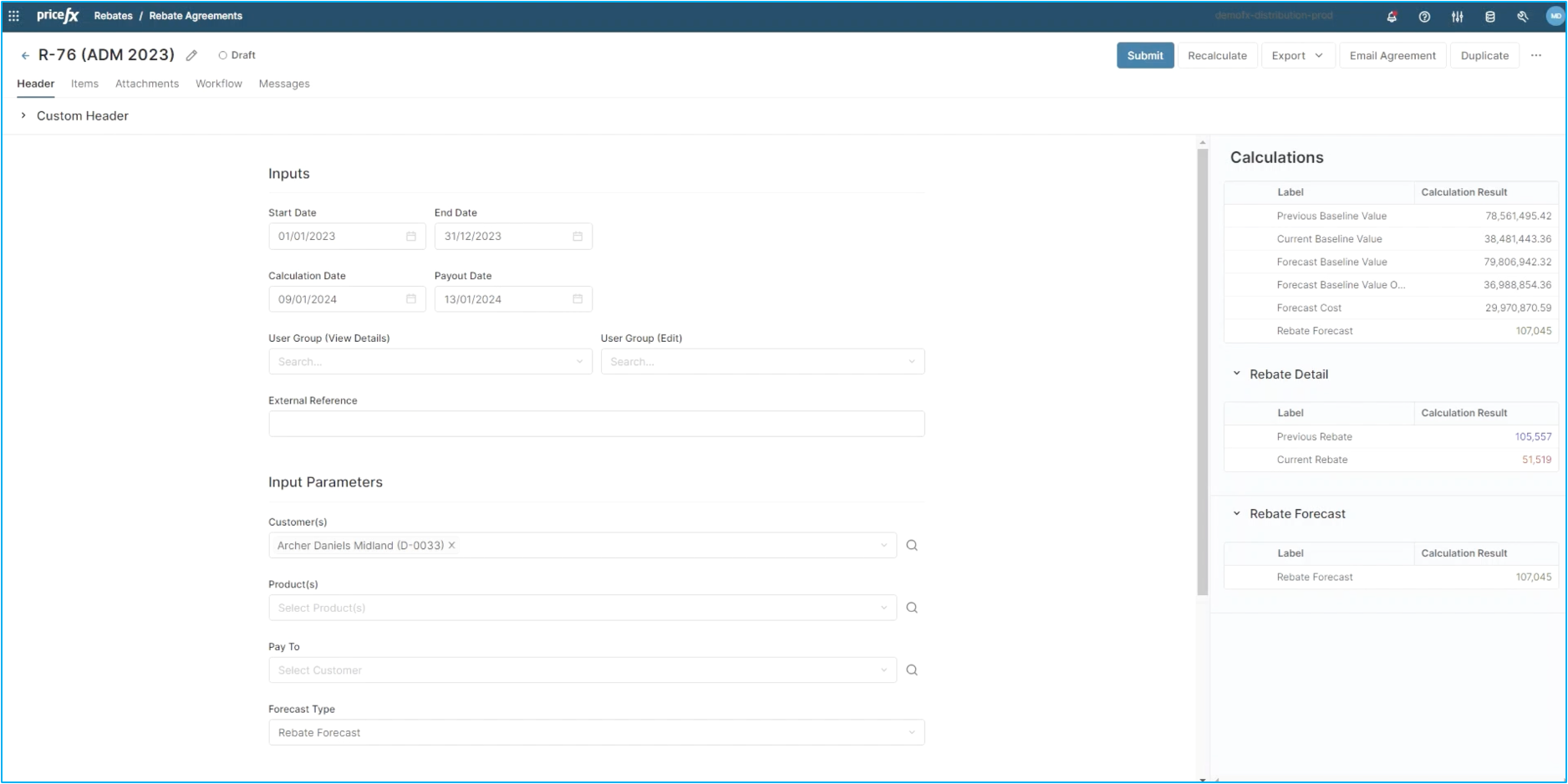
Task: Click the pencil icon to rename agreement
Action: pos(191,56)
